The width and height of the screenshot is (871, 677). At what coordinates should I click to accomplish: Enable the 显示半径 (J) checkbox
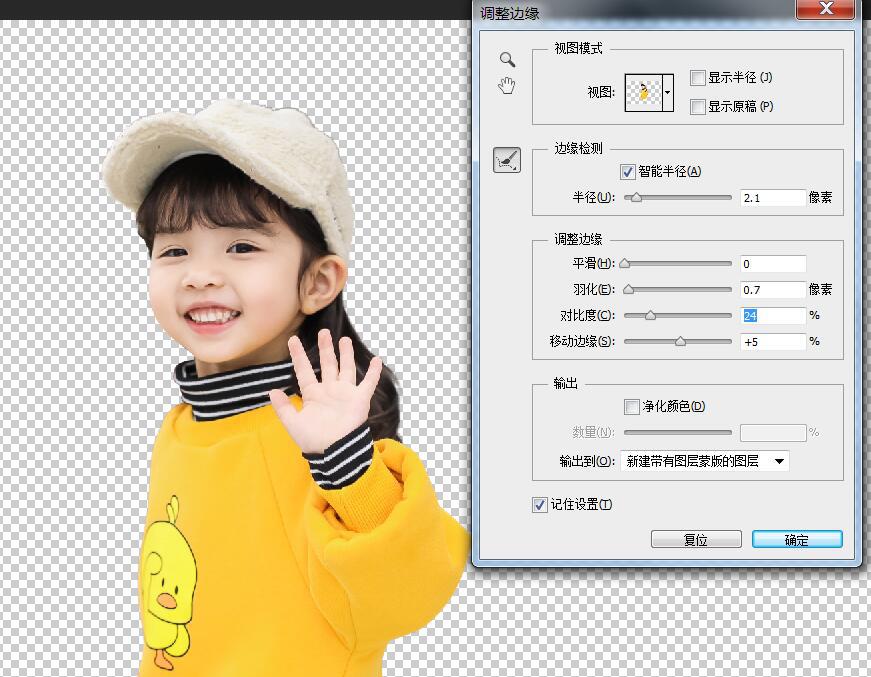[698, 78]
